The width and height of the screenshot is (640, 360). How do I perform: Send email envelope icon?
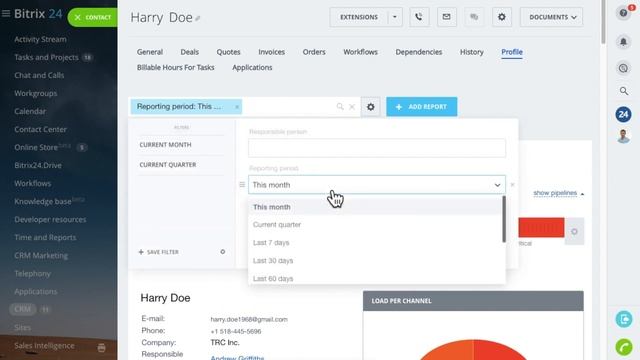tap(447, 17)
